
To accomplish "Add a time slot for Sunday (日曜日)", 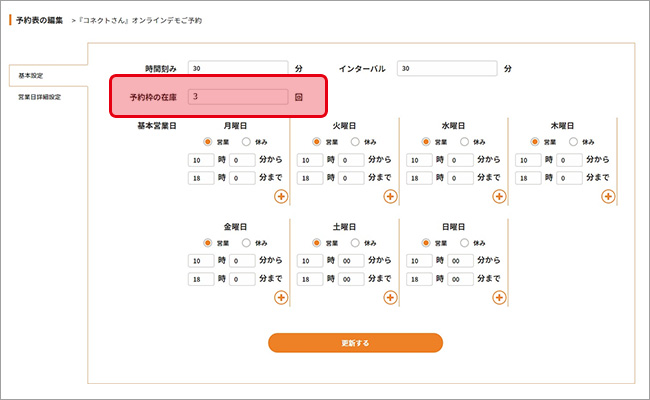I will (x=499, y=297).
